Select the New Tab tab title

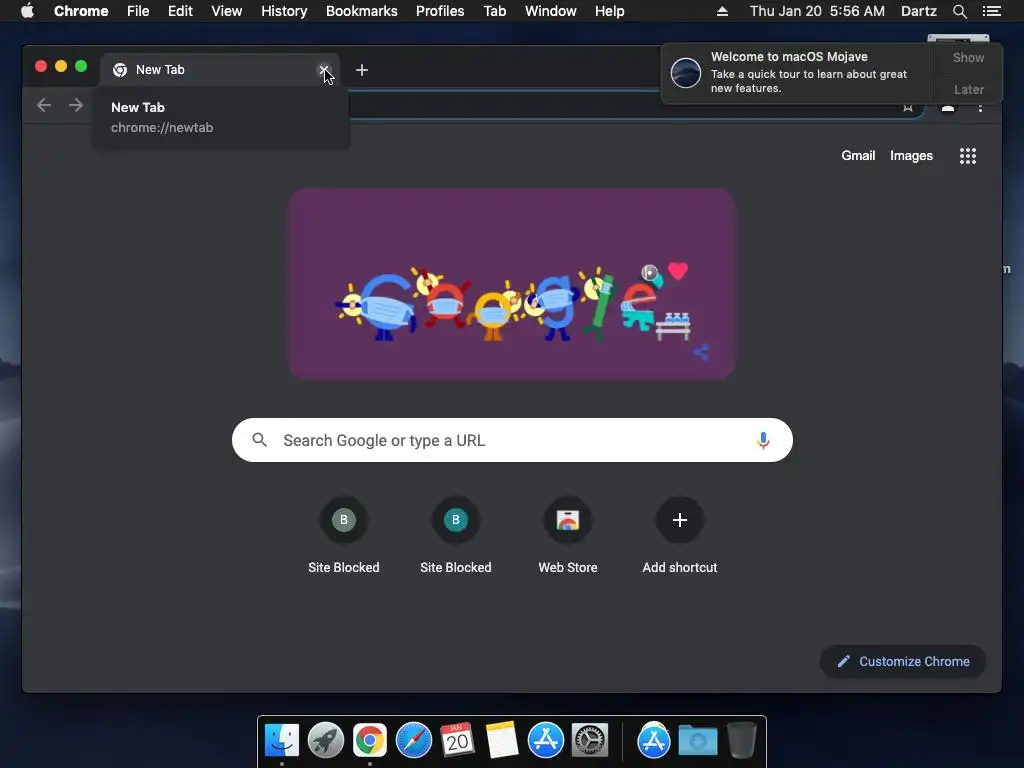pos(160,70)
